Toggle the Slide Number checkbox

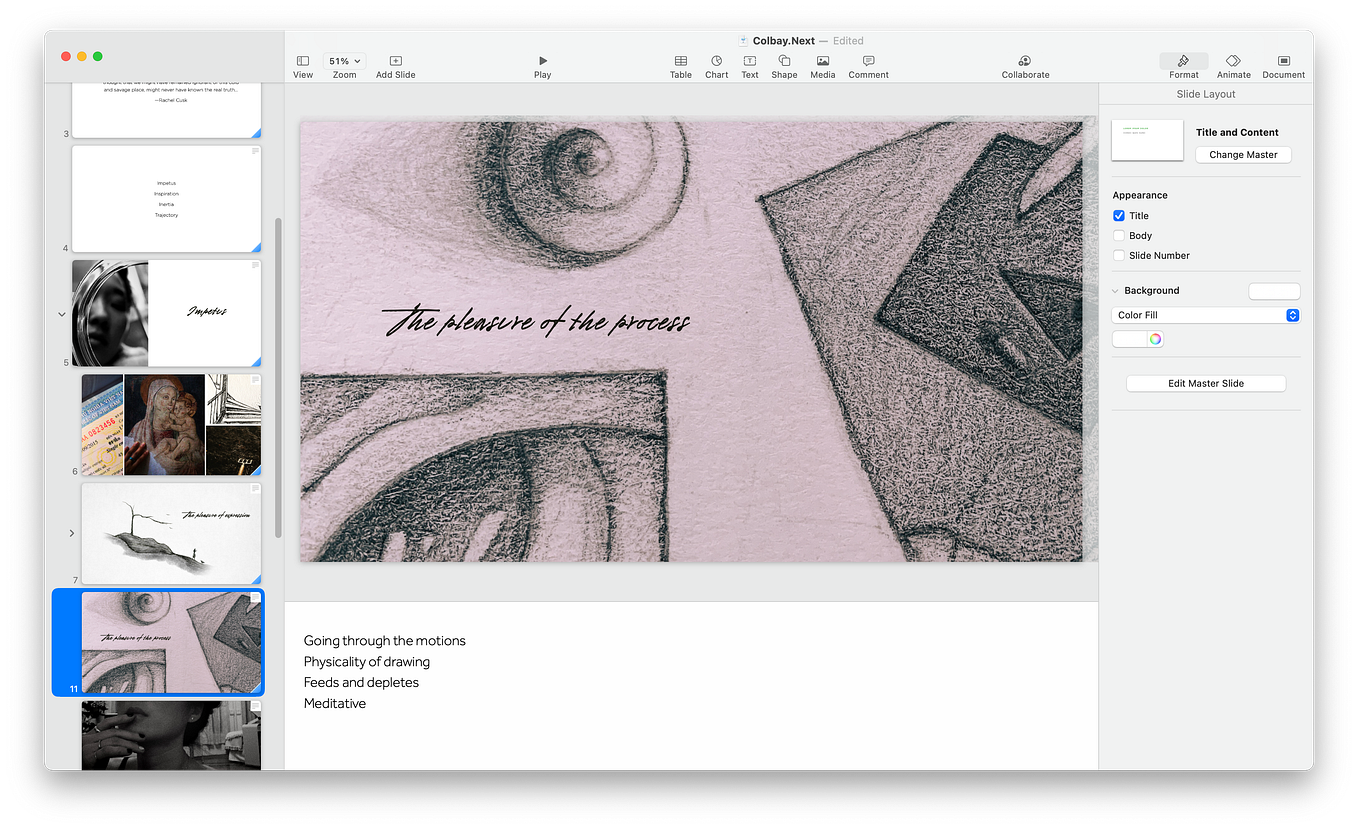pyautogui.click(x=1119, y=255)
